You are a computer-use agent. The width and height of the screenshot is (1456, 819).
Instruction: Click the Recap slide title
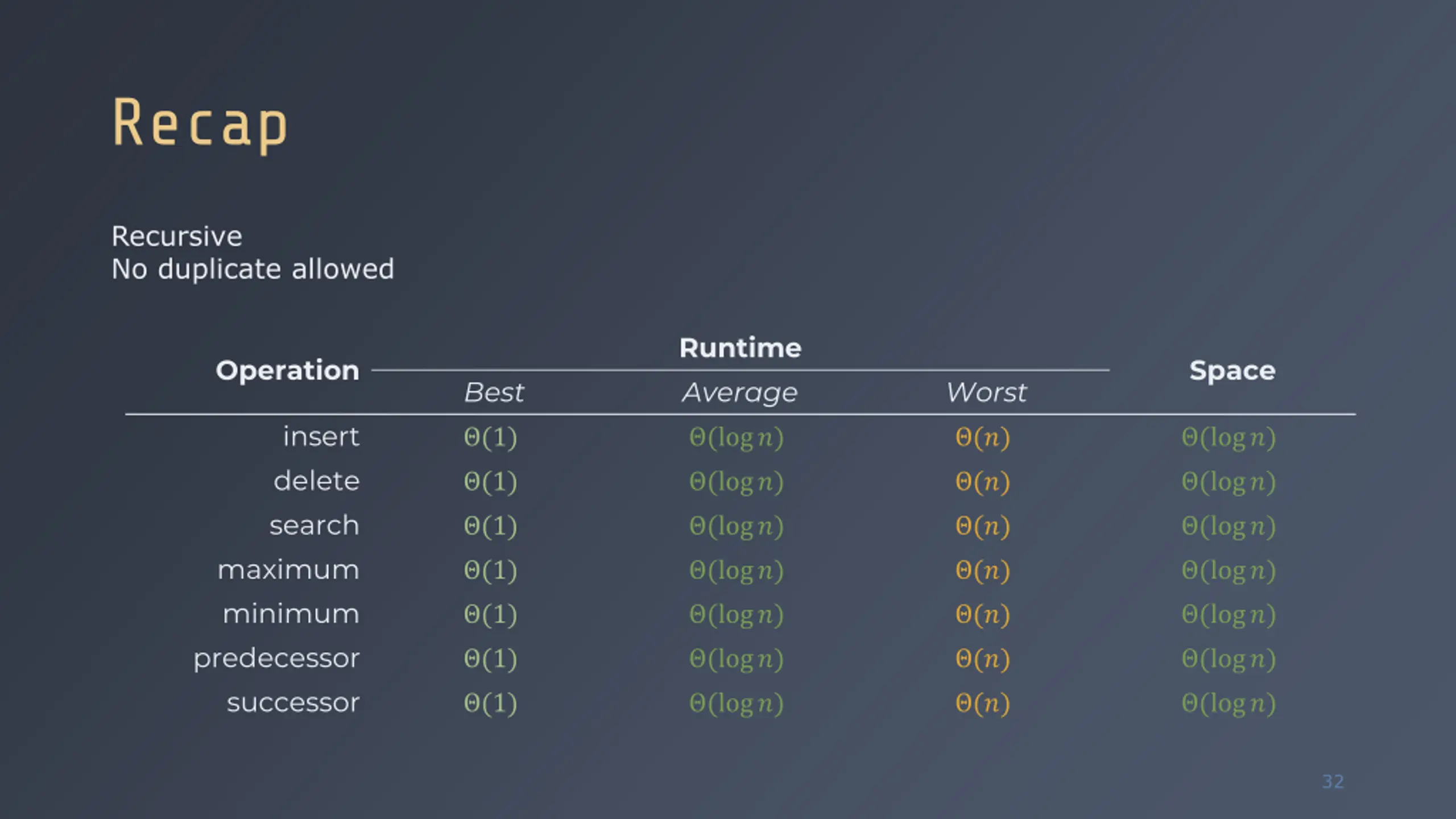click(x=200, y=124)
